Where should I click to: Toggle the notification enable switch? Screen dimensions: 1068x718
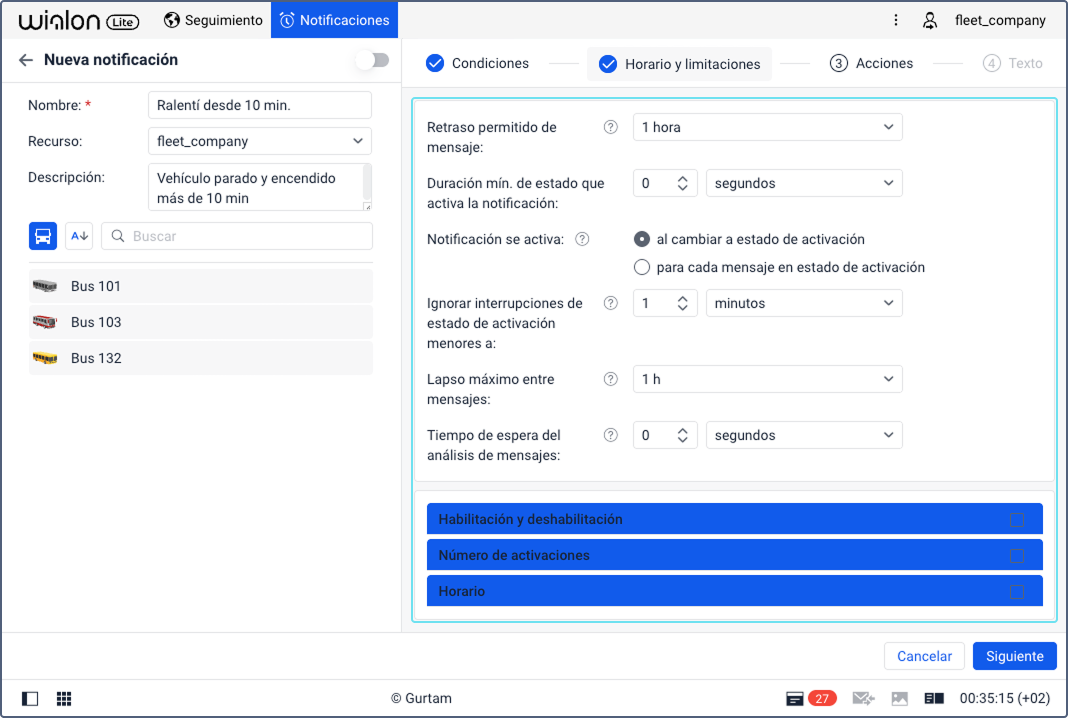pyautogui.click(x=373, y=60)
